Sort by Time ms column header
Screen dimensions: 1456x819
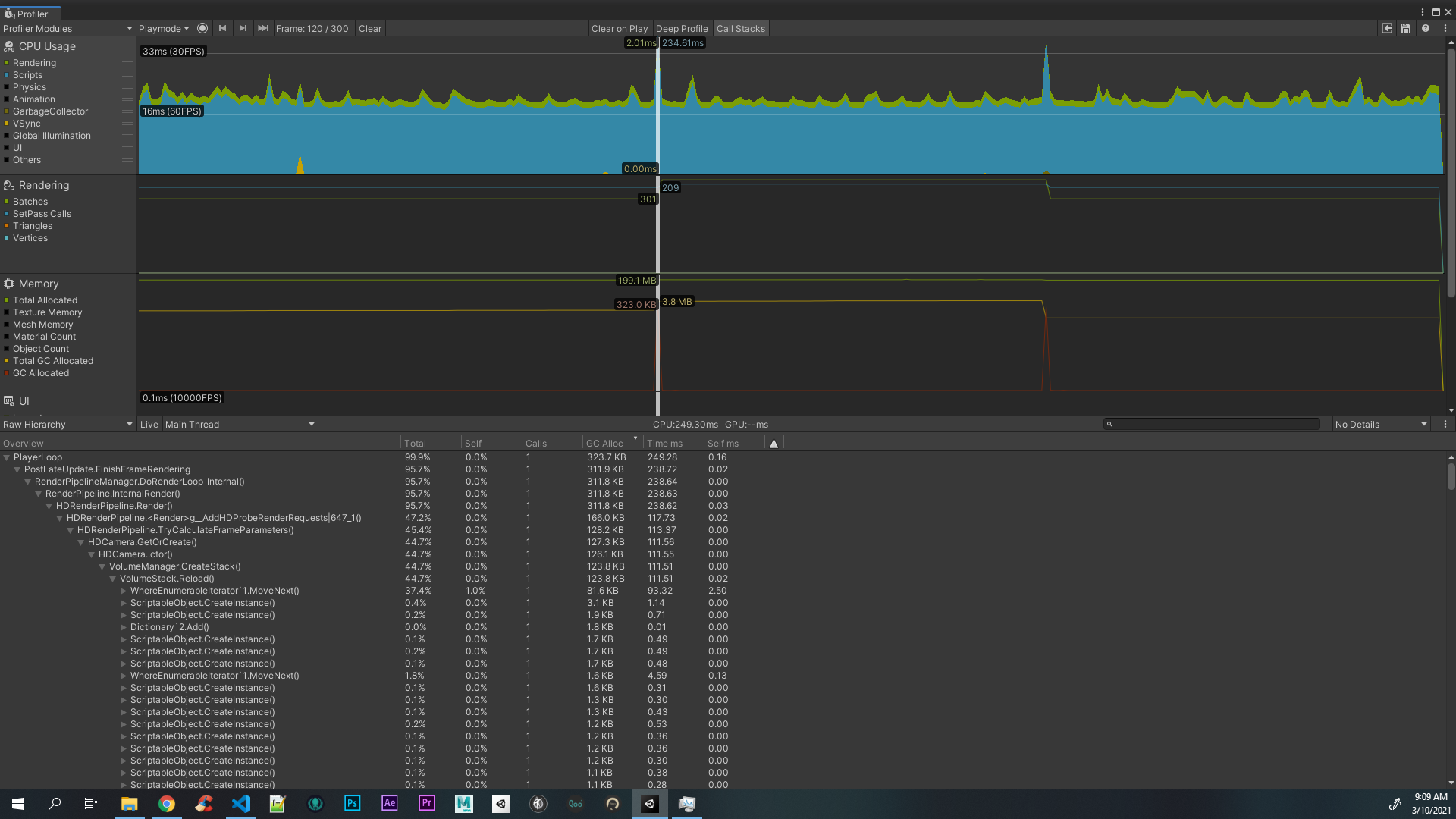[x=664, y=444]
